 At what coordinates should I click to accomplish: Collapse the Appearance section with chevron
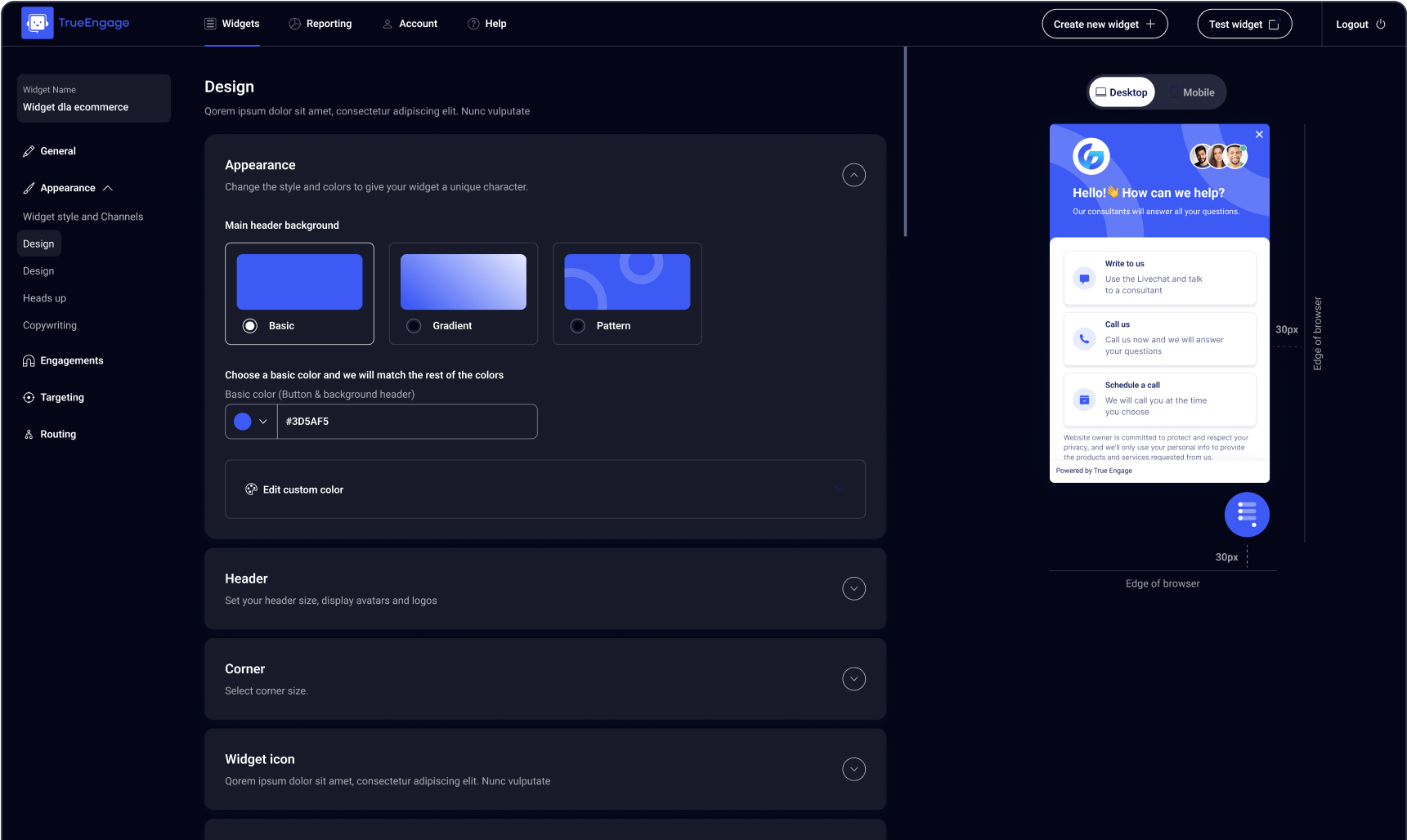pos(854,175)
